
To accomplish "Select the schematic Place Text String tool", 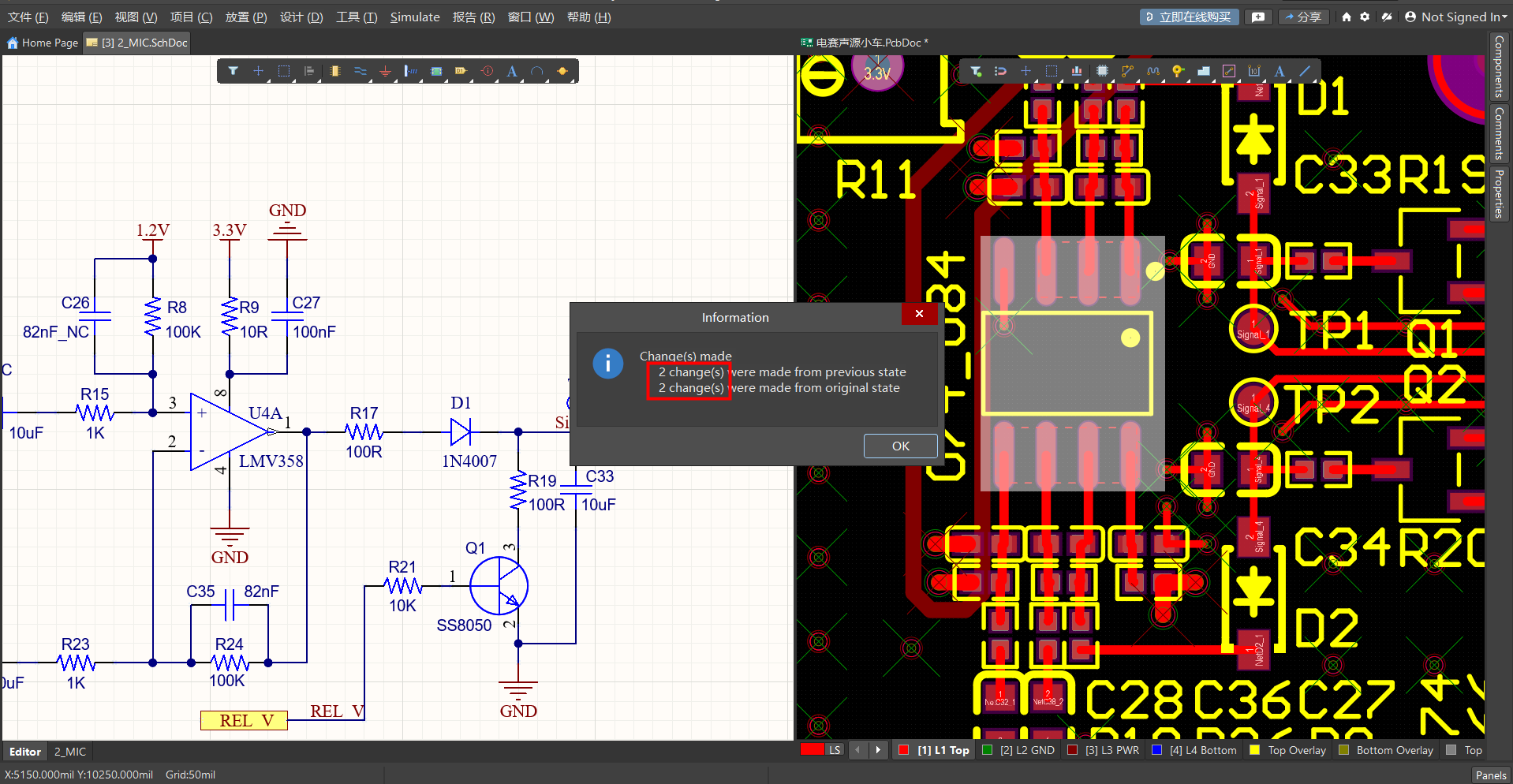I will [512, 71].
